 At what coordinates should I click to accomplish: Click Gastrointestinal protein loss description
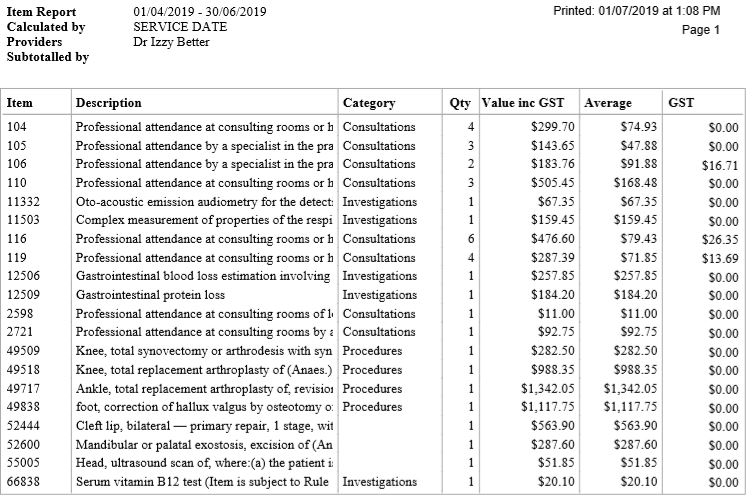click(x=150, y=295)
